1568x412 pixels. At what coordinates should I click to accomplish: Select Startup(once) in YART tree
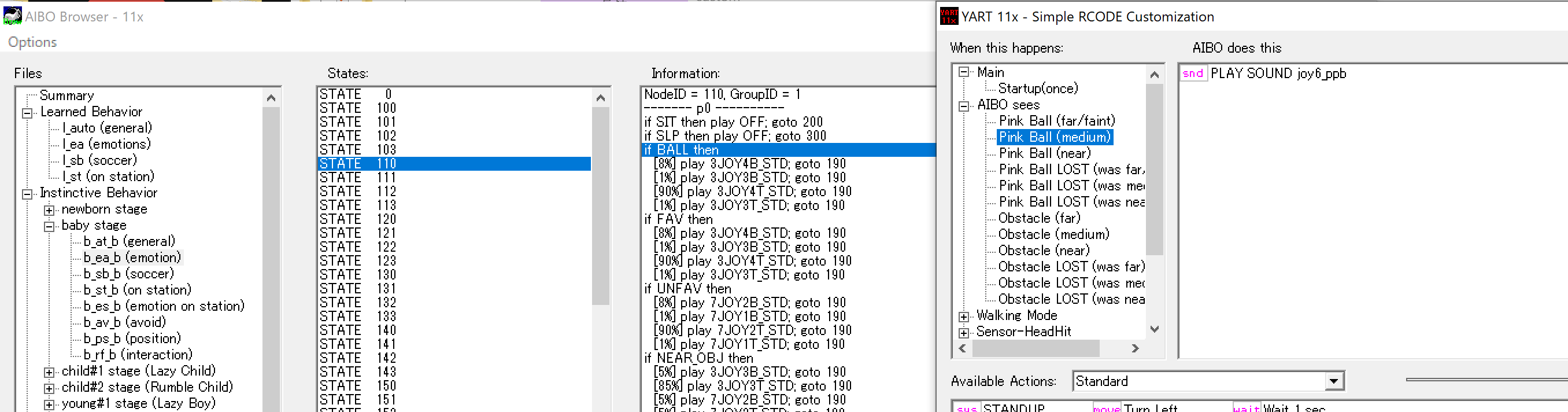(x=1038, y=89)
